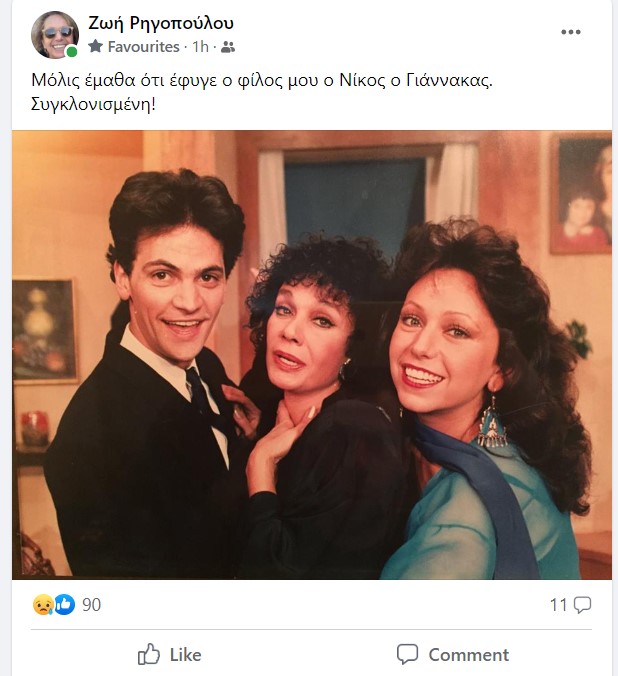The width and height of the screenshot is (618, 676).
Task: Open the 1h timestamp link
Action: (200, 47)
